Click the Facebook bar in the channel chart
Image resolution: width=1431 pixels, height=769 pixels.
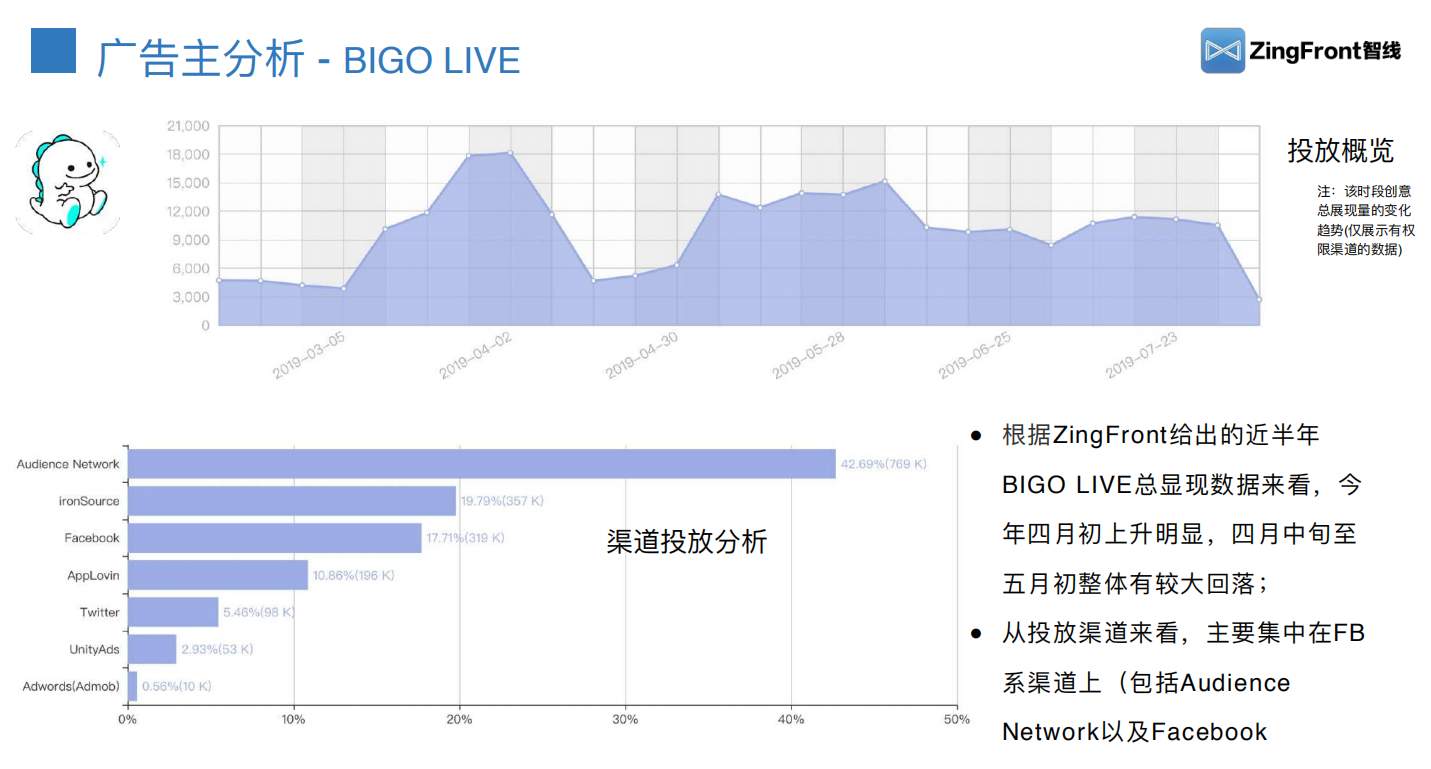click(275, 538)
